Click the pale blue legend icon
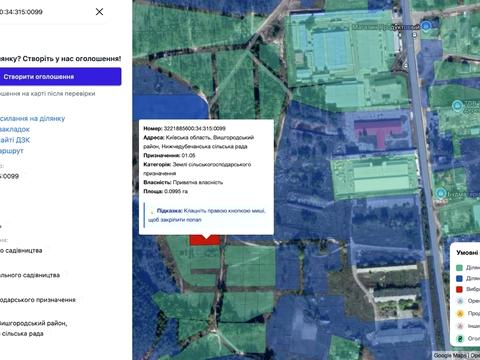Screen dimensions: 480x360 tap(460, 301)
